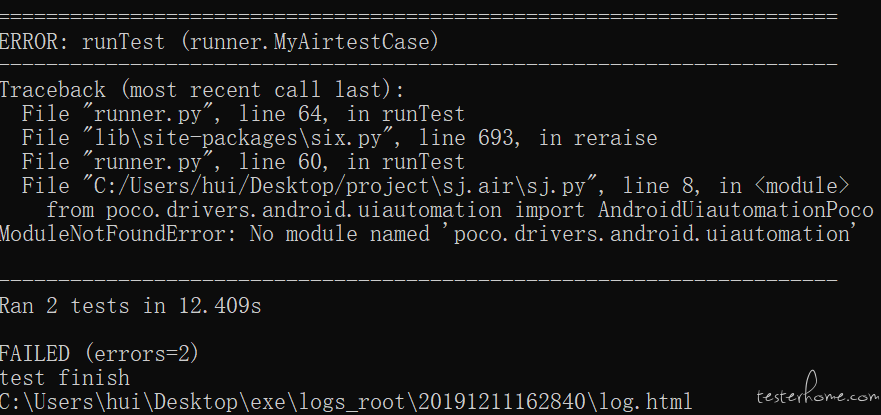Click the six.py line 693 reraise entry

339,138
